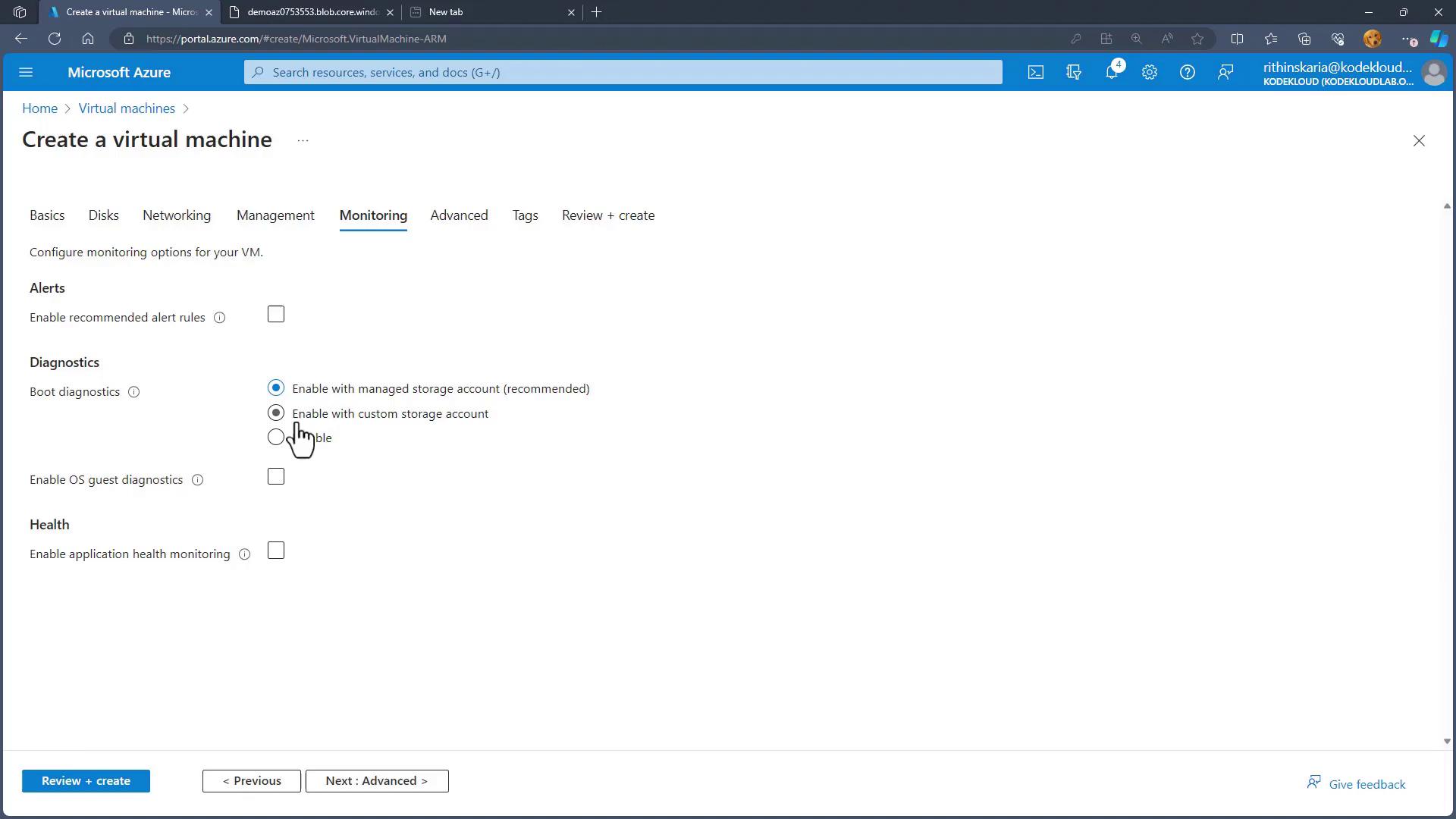Click the feedback icon in top bar
Screen dimensions: 1456x819
click(x=1225, y=72)
